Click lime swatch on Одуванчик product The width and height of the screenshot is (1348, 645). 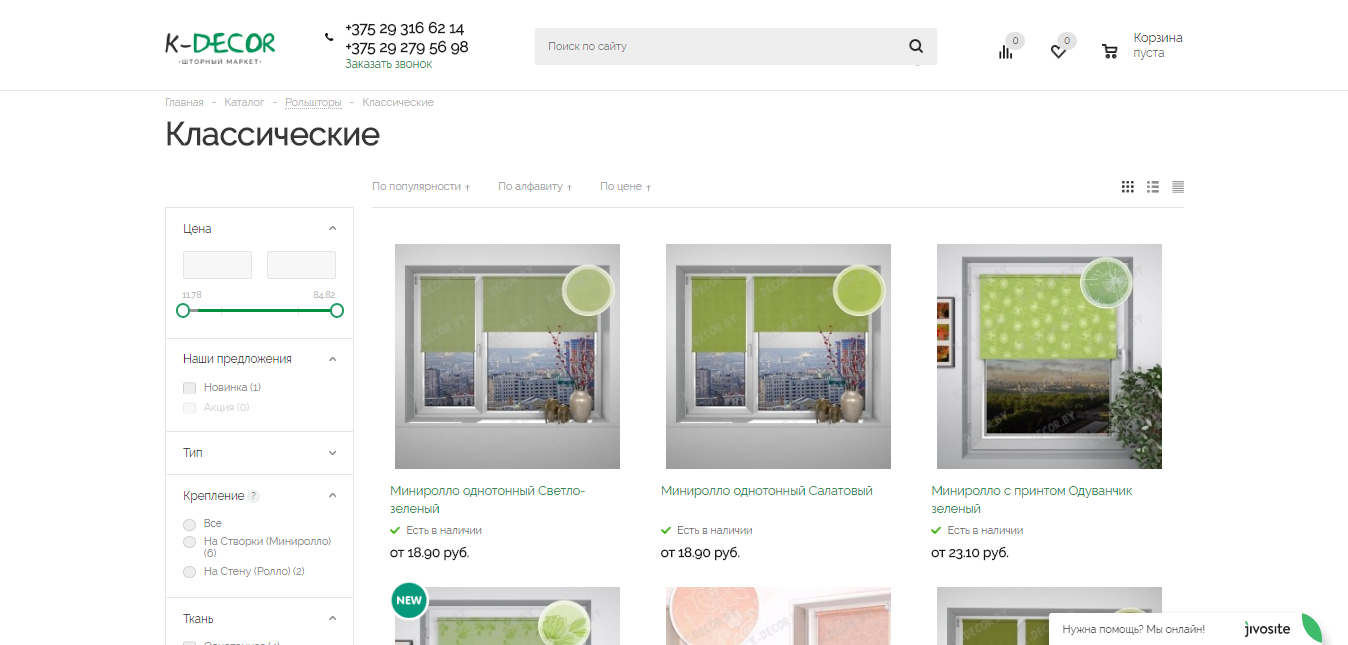(x=1106, y=283)
